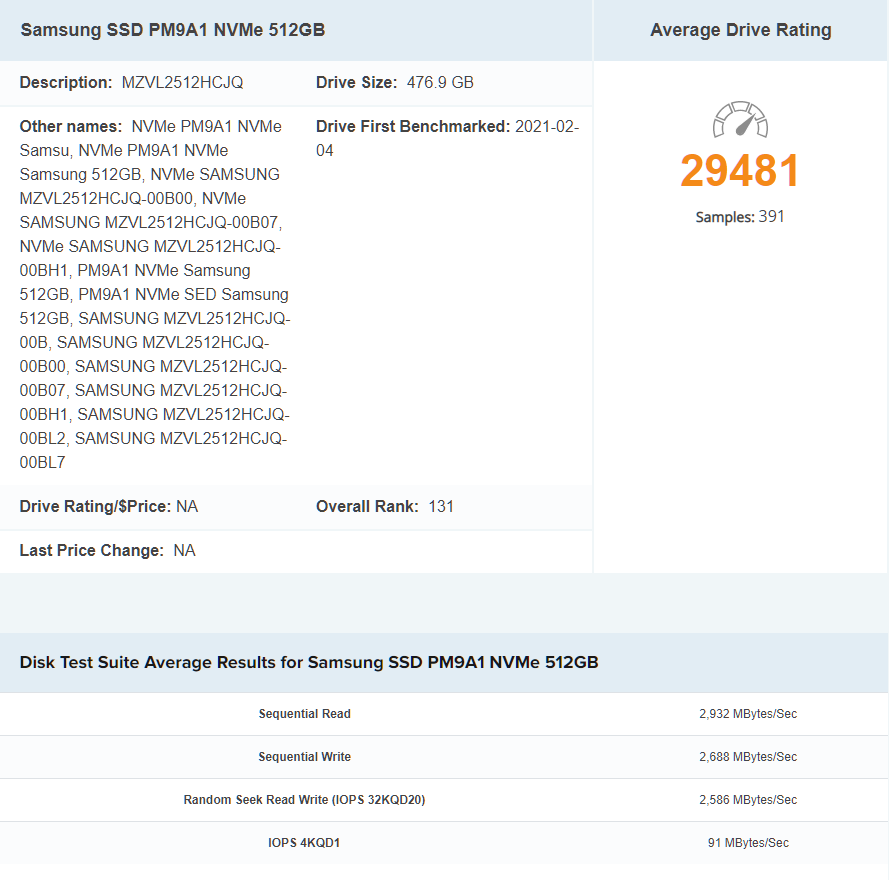This screenshot has width=889, height=880.
Task: Click the 'Description:' label
Action: click(x=66, y=83)
